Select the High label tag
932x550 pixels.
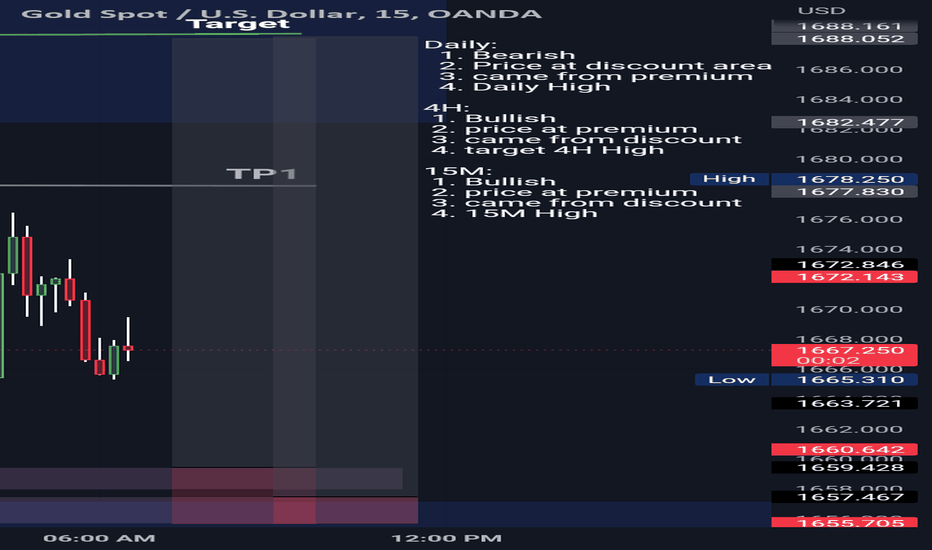[729, 179]
